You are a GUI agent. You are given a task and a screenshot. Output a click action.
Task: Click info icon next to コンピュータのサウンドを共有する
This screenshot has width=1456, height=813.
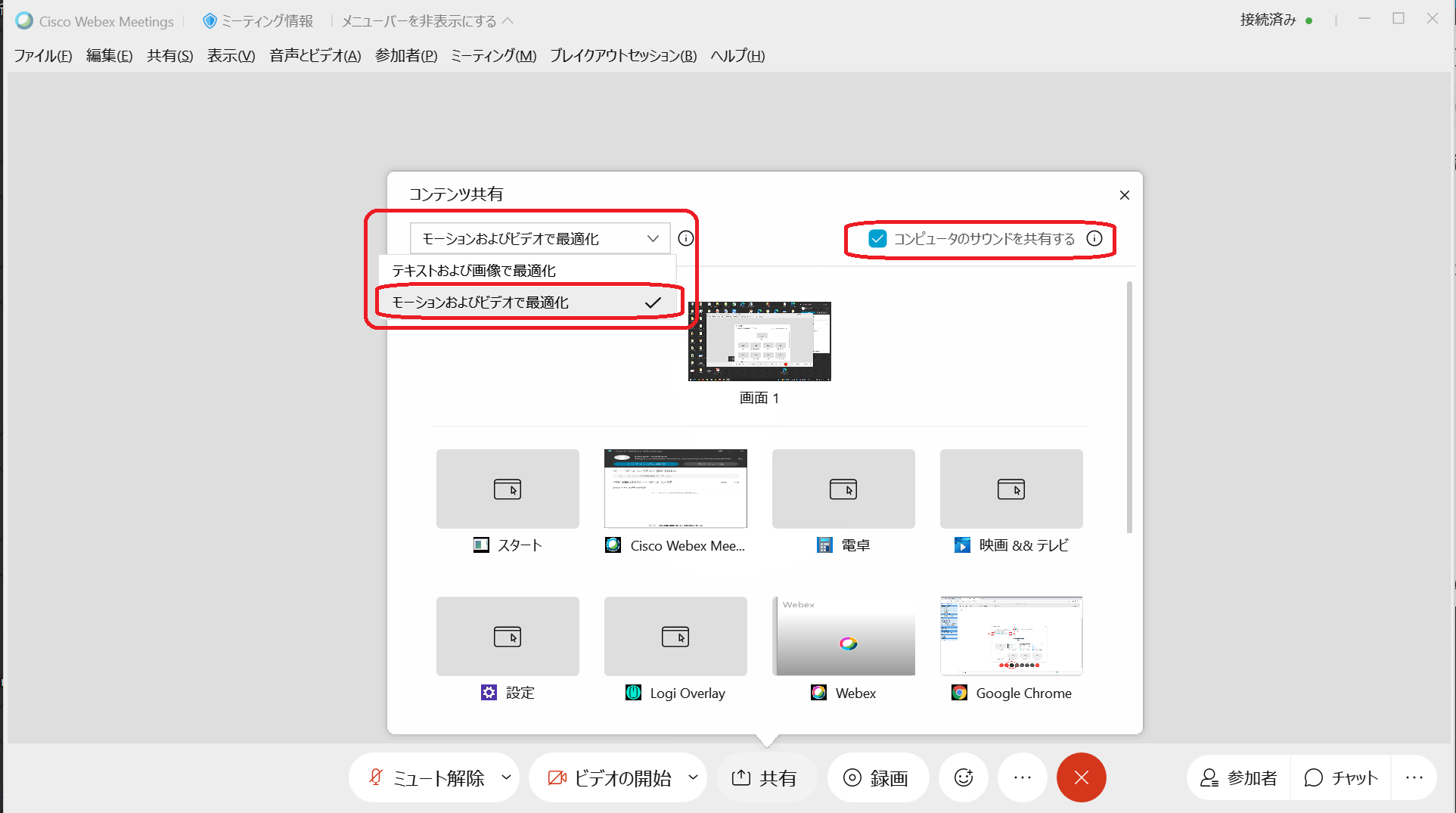click(x=1094, y=238)
